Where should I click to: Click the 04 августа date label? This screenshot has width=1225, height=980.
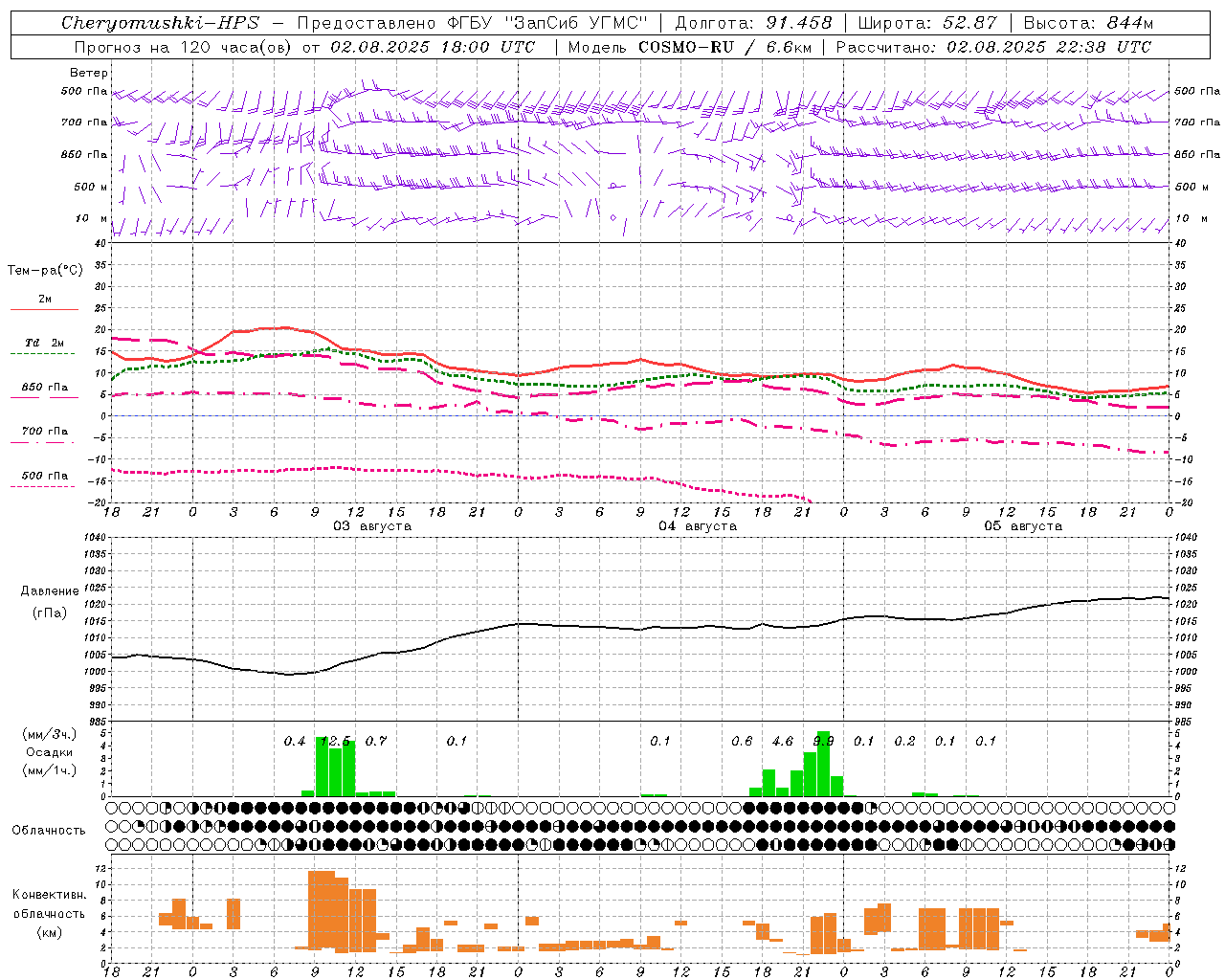[x=698, y=525]
